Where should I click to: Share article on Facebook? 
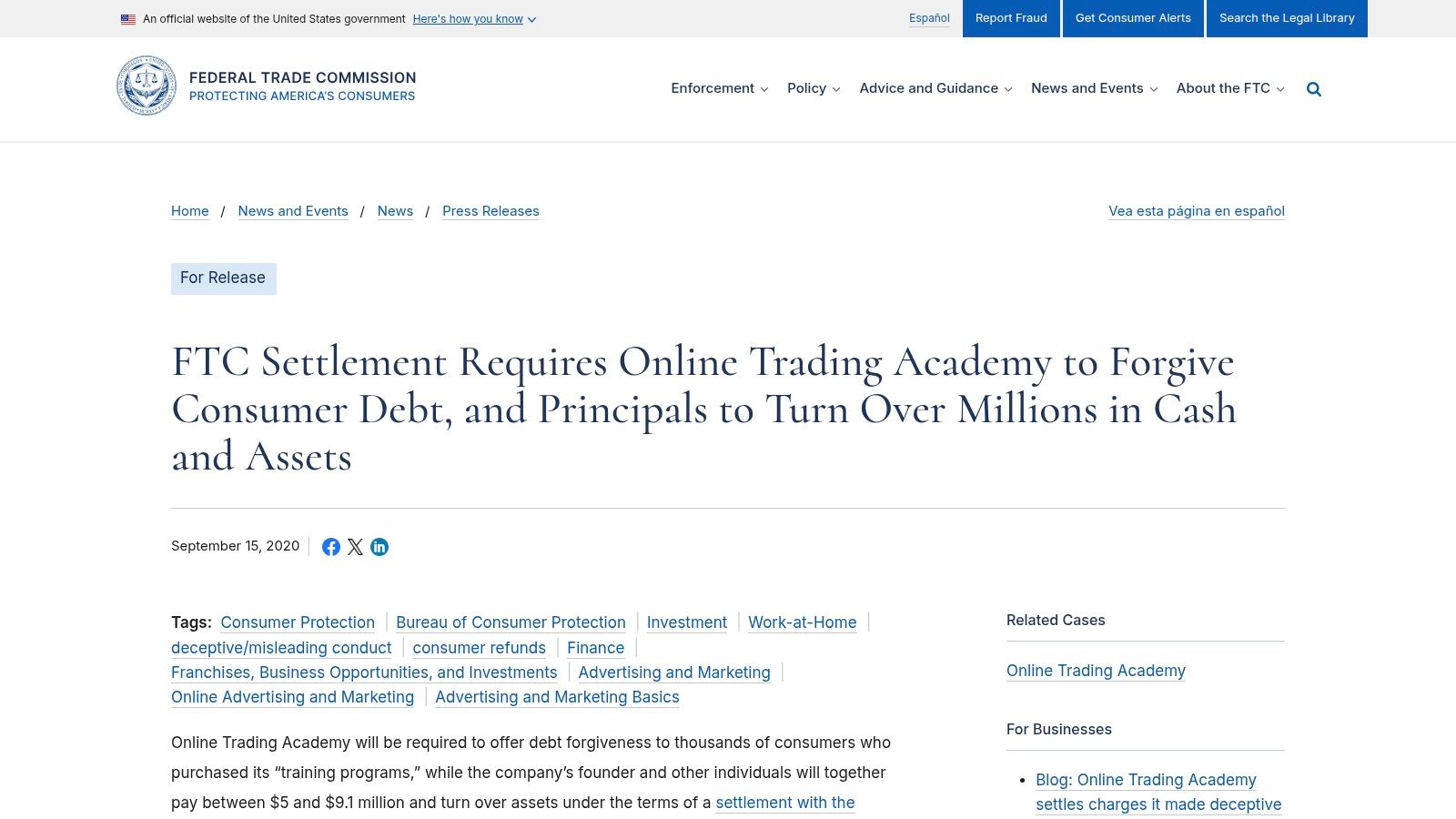[x=331, y=547]
